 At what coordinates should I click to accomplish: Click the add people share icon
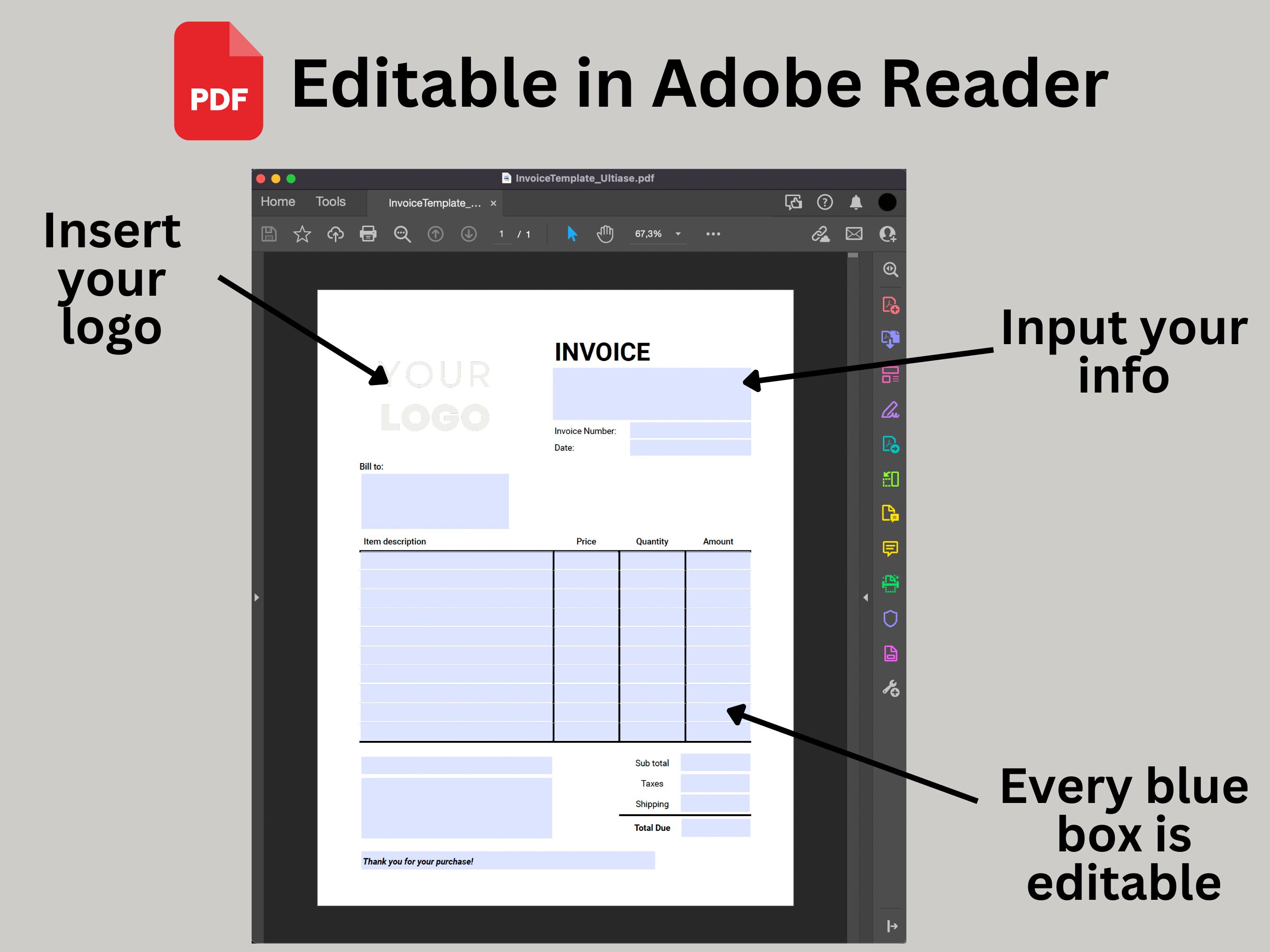pyautogui.click(x=888, y=234)
